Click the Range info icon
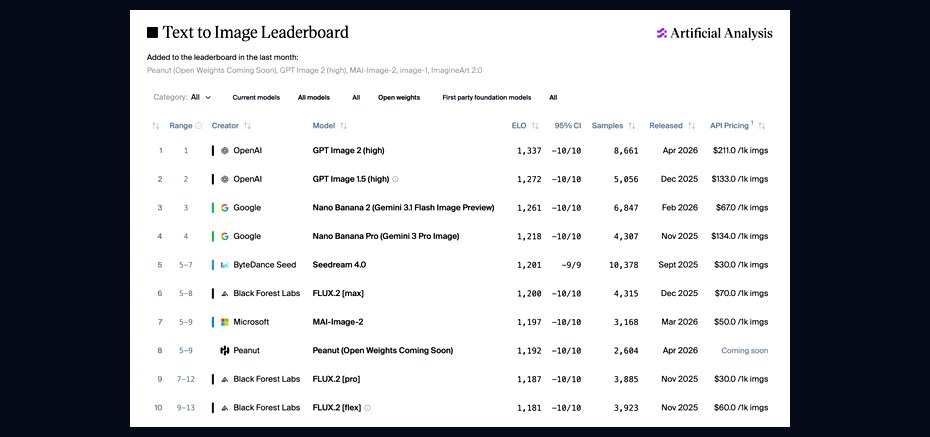 tap(199, 126)
